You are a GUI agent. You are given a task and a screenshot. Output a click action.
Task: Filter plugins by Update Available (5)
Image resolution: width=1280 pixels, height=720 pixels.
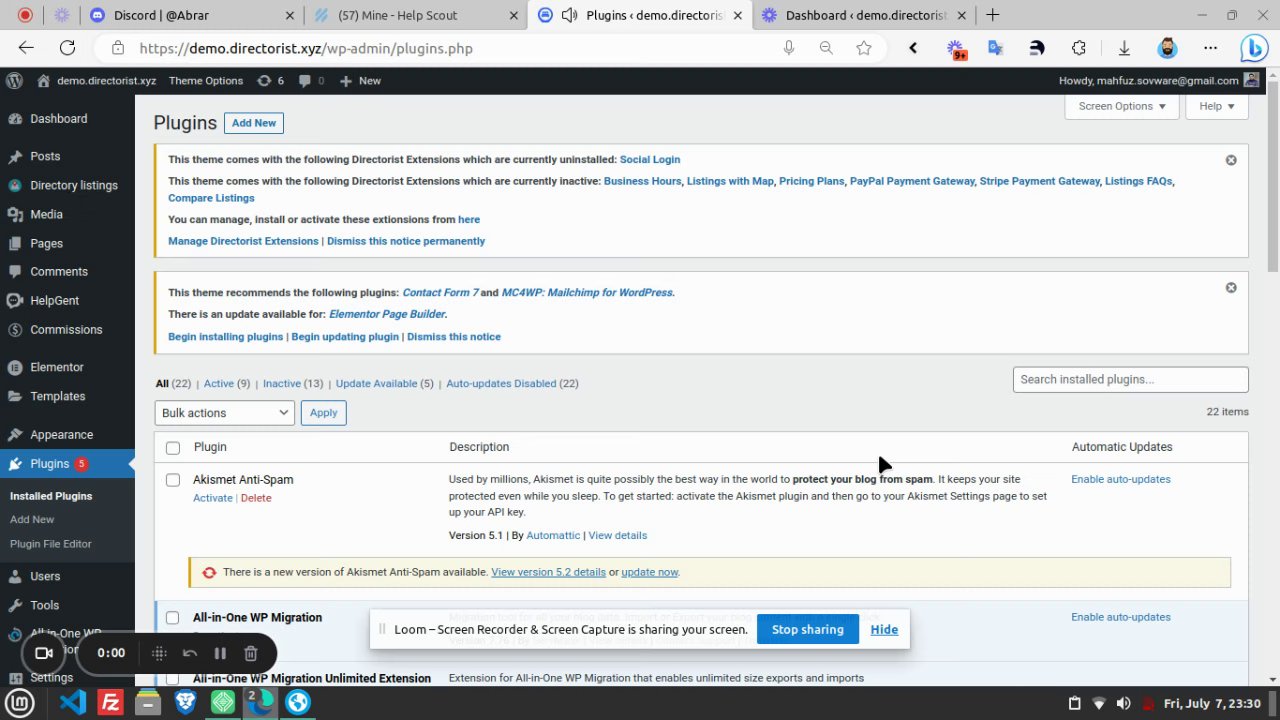pyautogui.click(x=385, y=384)
